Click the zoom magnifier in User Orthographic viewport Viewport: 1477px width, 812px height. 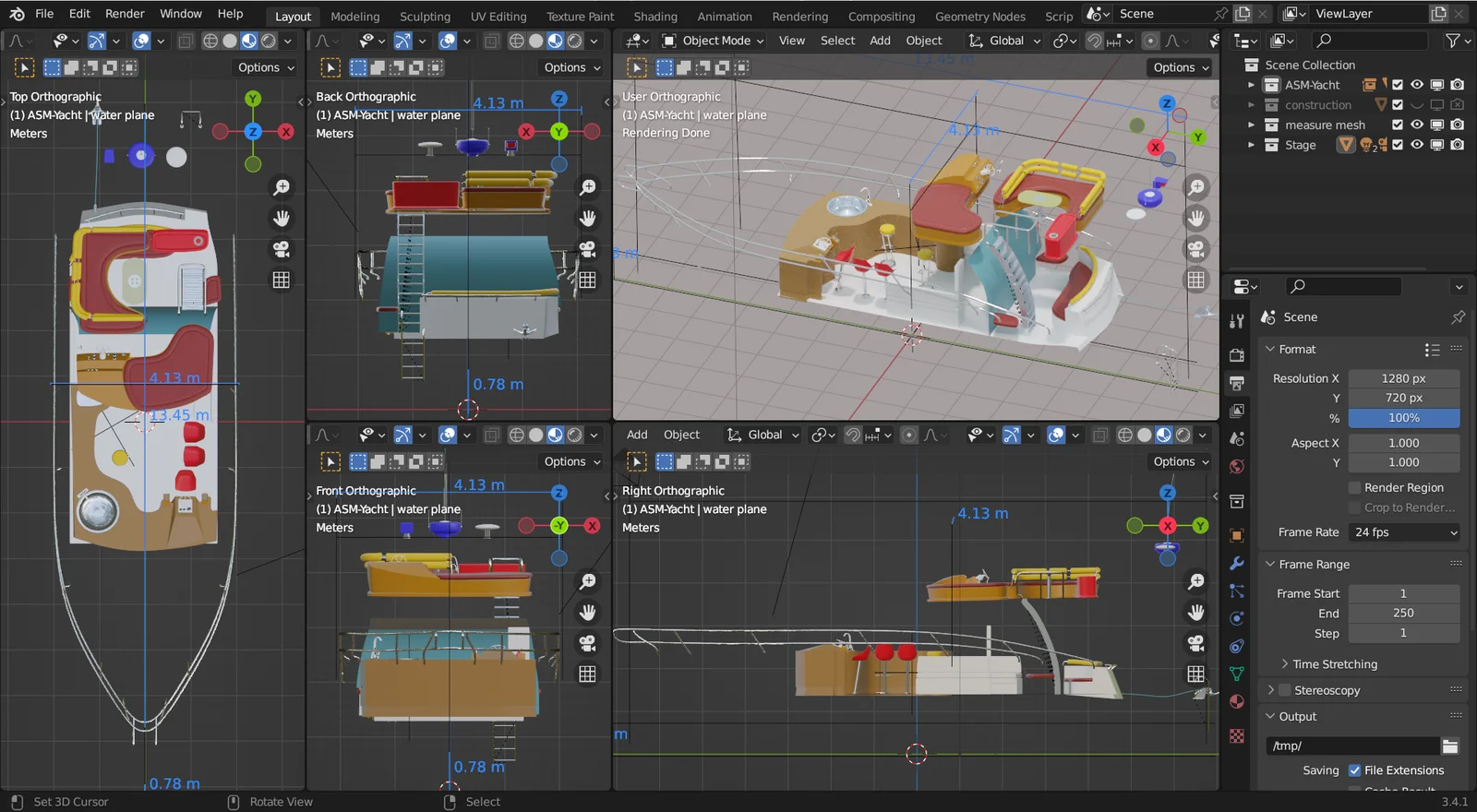[x=1196, y=187]
